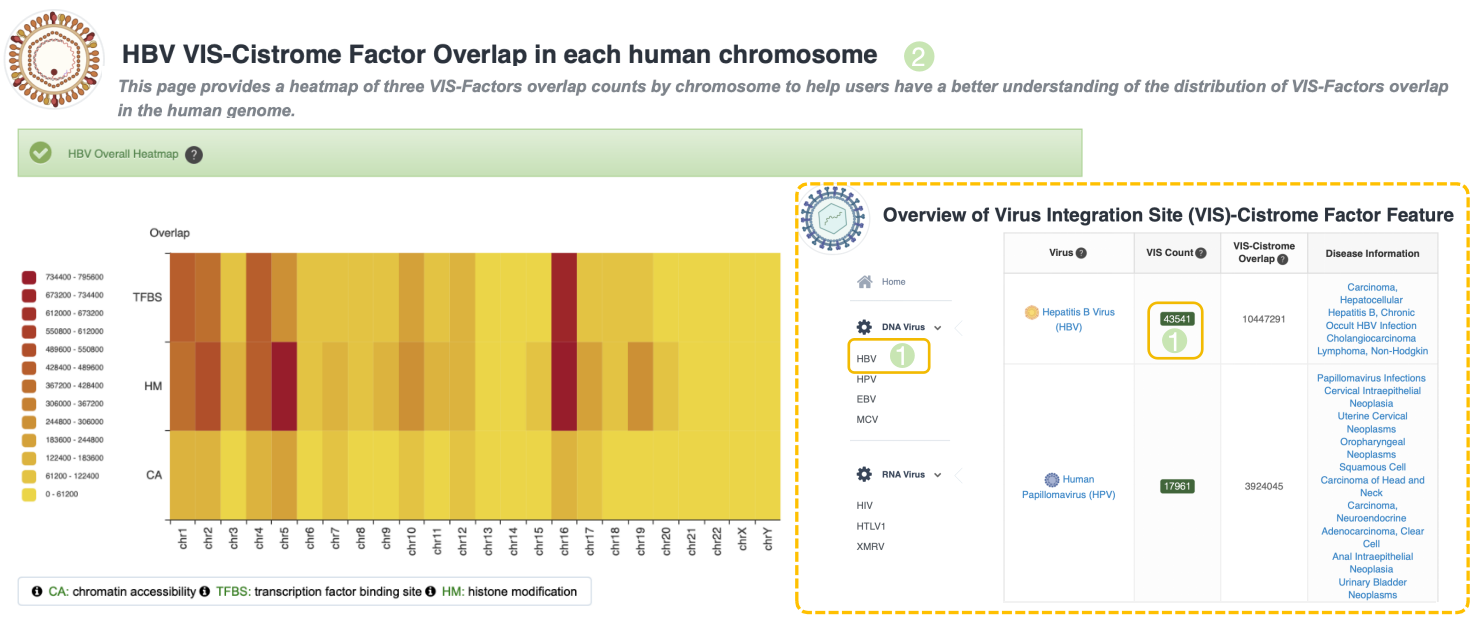
Task: Click the HBV virus logo at top left
Action: tap(55, 60)
